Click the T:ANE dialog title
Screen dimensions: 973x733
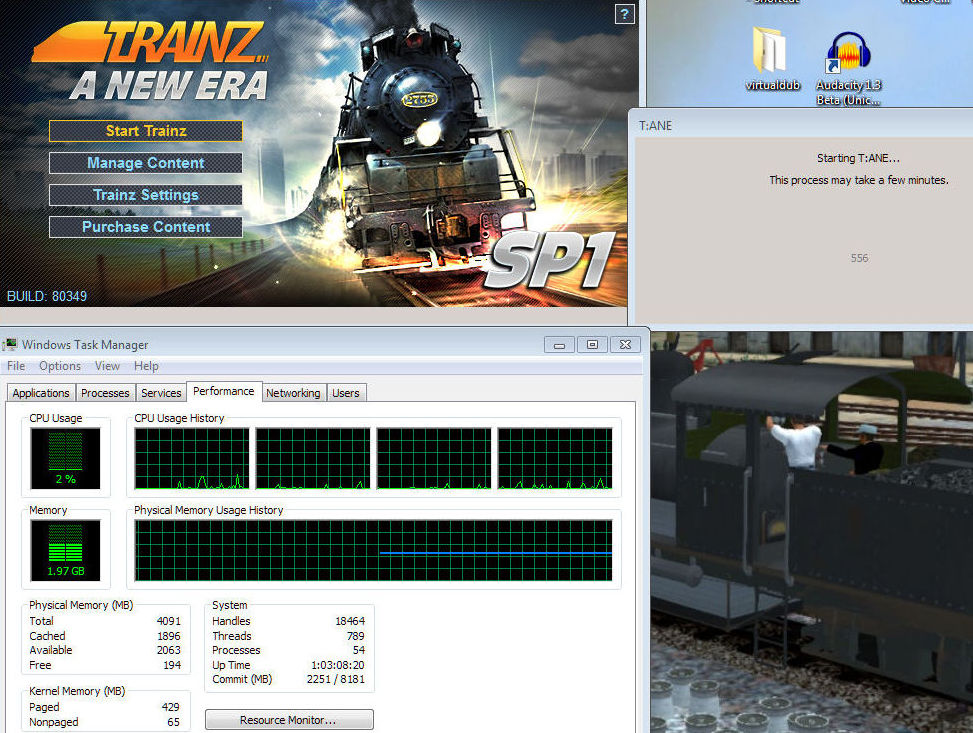click(655, 126)
